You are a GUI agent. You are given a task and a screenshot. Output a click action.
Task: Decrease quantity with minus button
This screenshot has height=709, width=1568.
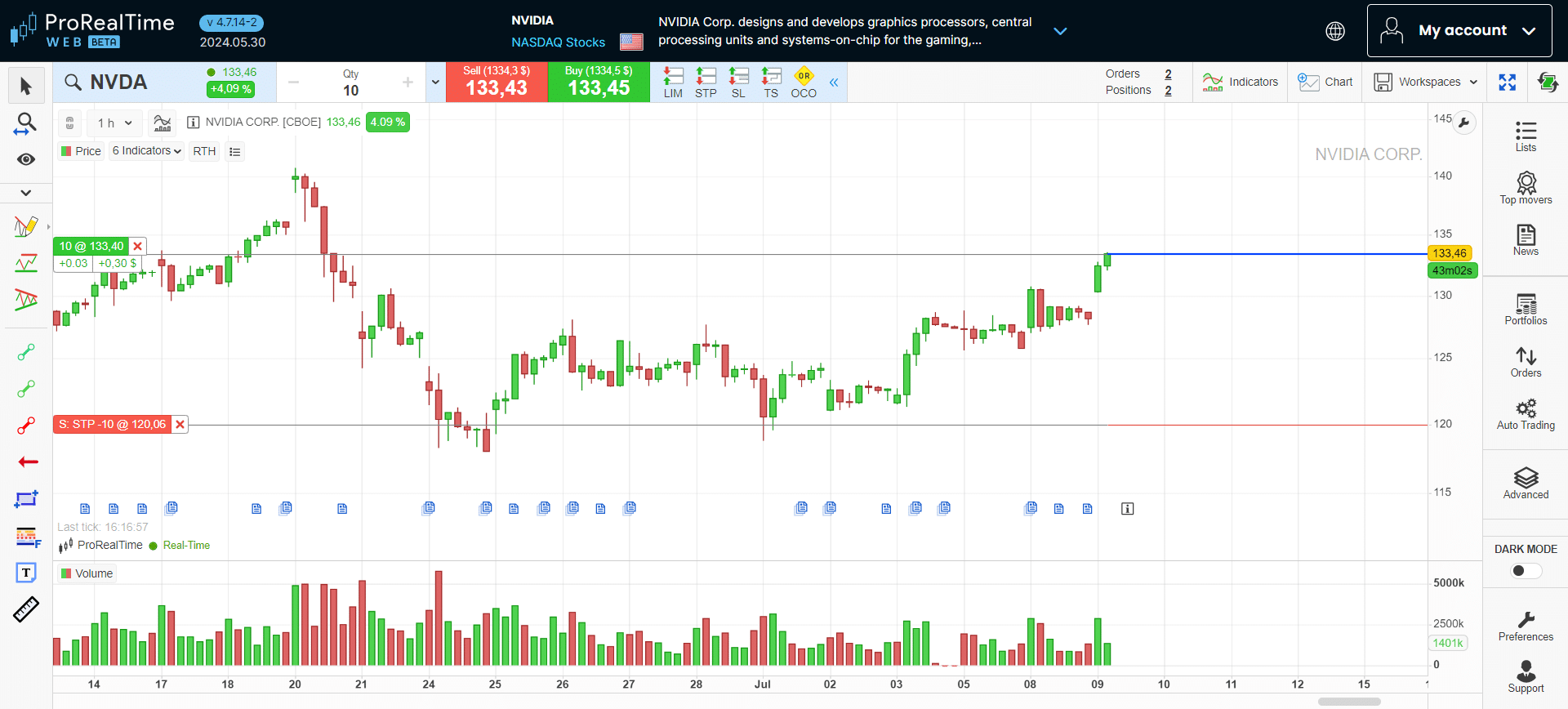point(294,82)
